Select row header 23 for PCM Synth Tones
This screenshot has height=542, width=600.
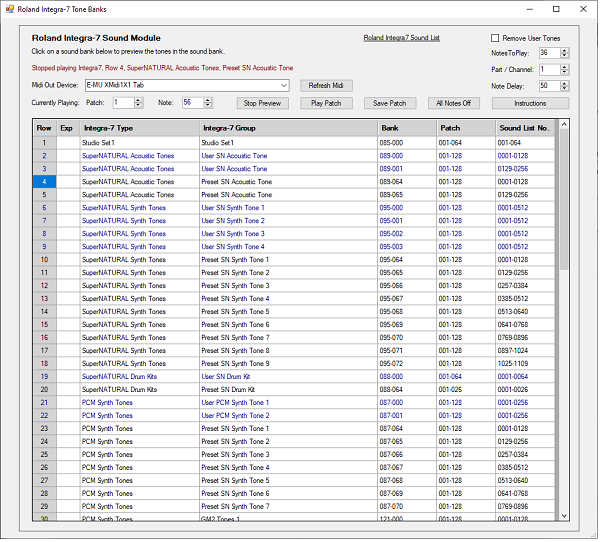(x=44, y=429)
